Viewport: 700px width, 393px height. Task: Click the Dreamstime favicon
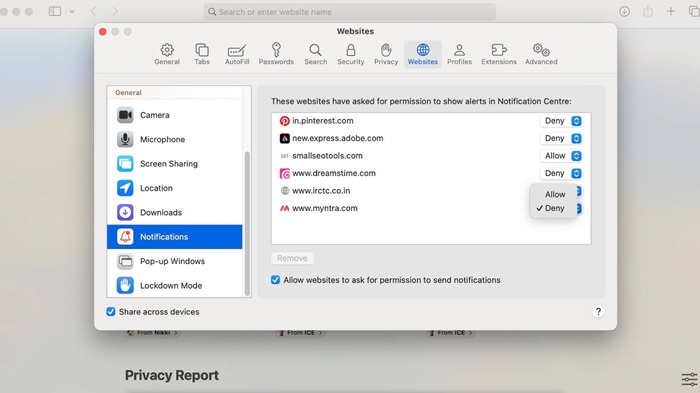(x=284, y=173)
